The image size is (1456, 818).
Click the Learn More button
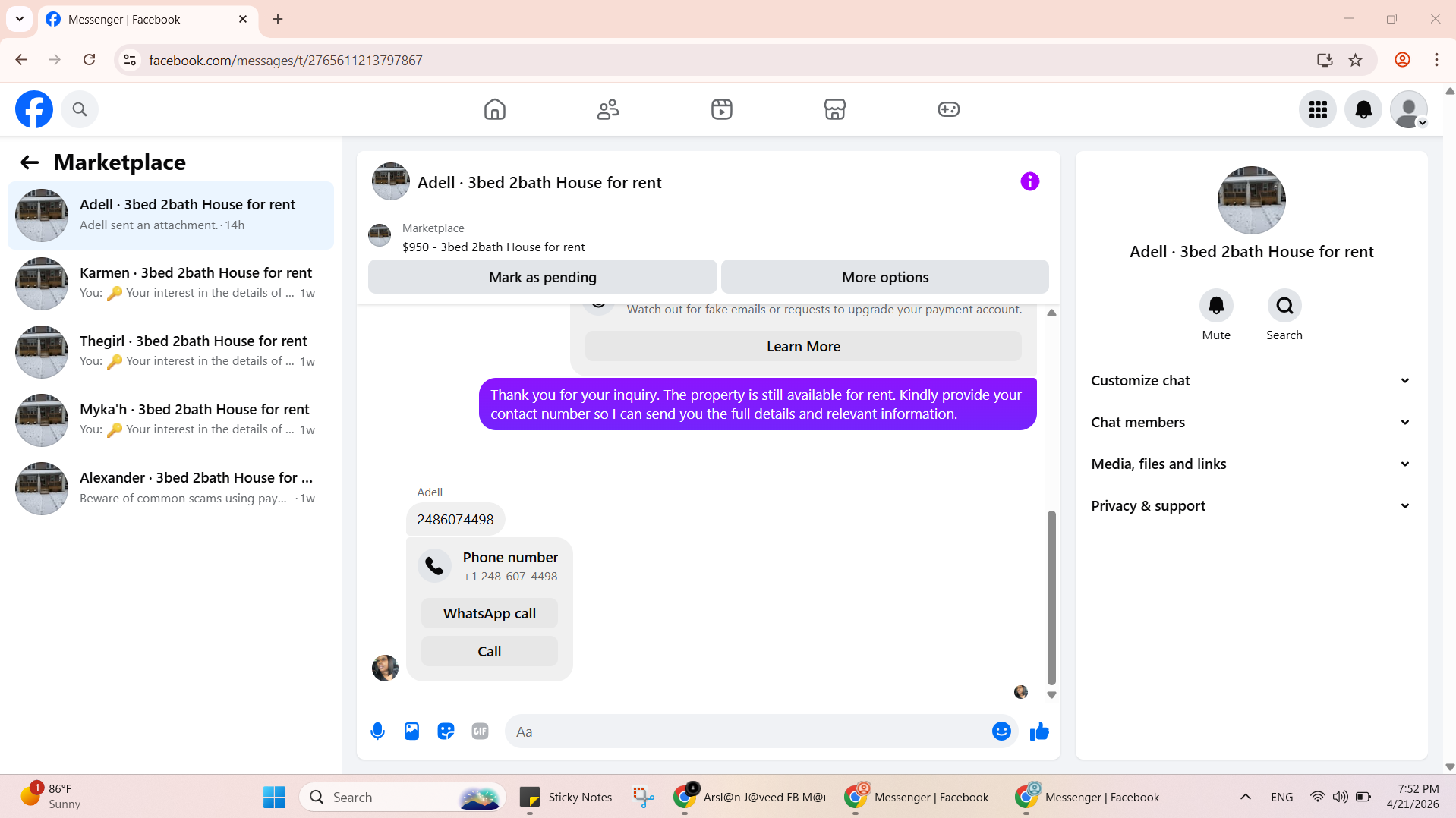[x=803, y=347]
